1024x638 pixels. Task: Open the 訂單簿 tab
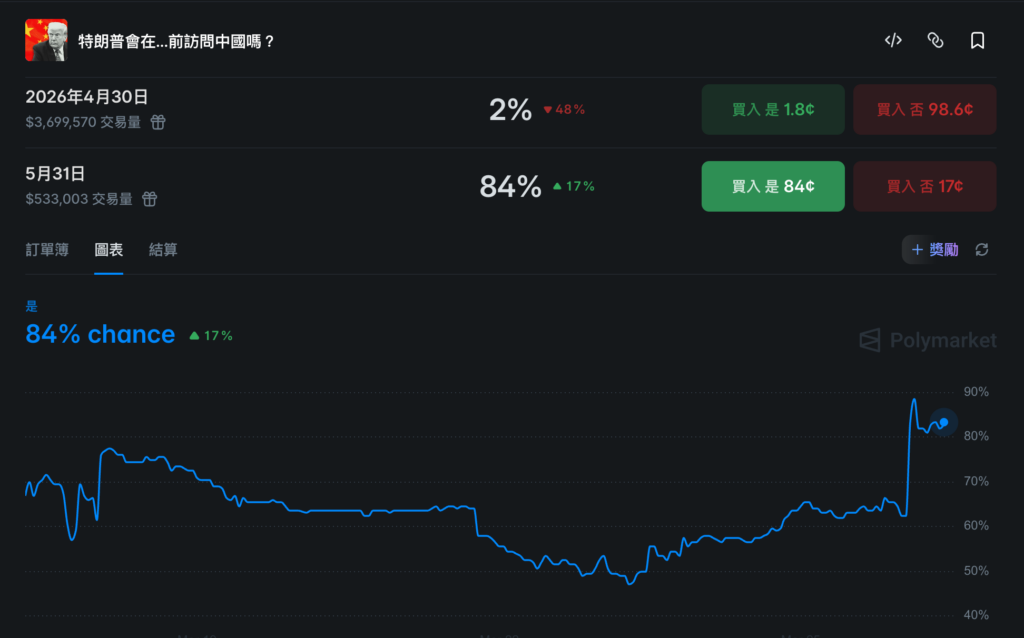[47, 250]
